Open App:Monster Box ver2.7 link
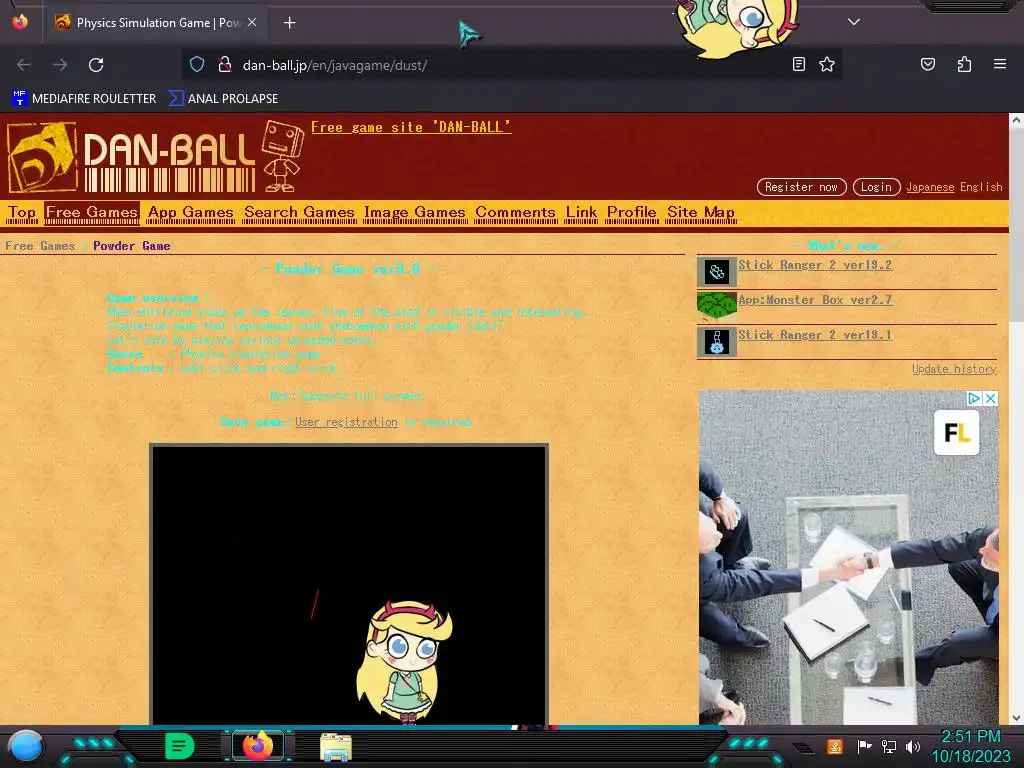Viewport: 1024px width, 768px height. point(814,300)
